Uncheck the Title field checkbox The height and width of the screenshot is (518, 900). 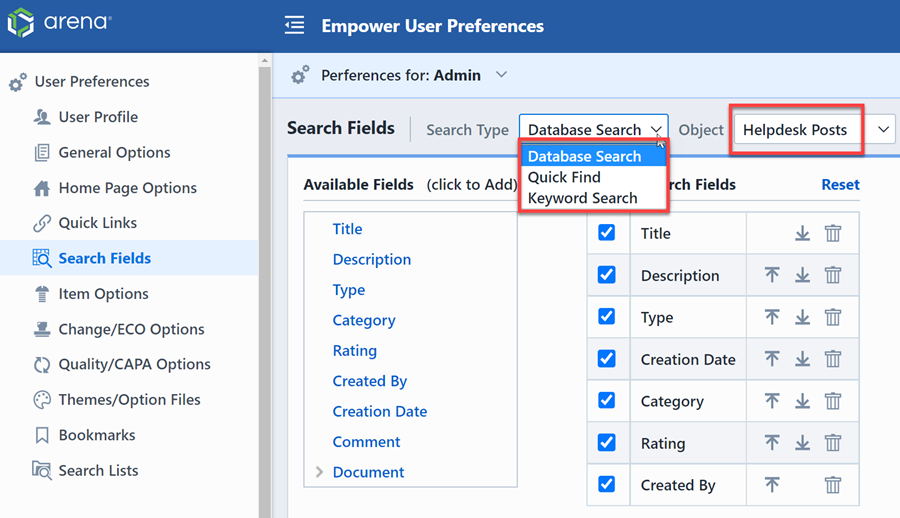(607, 233)
